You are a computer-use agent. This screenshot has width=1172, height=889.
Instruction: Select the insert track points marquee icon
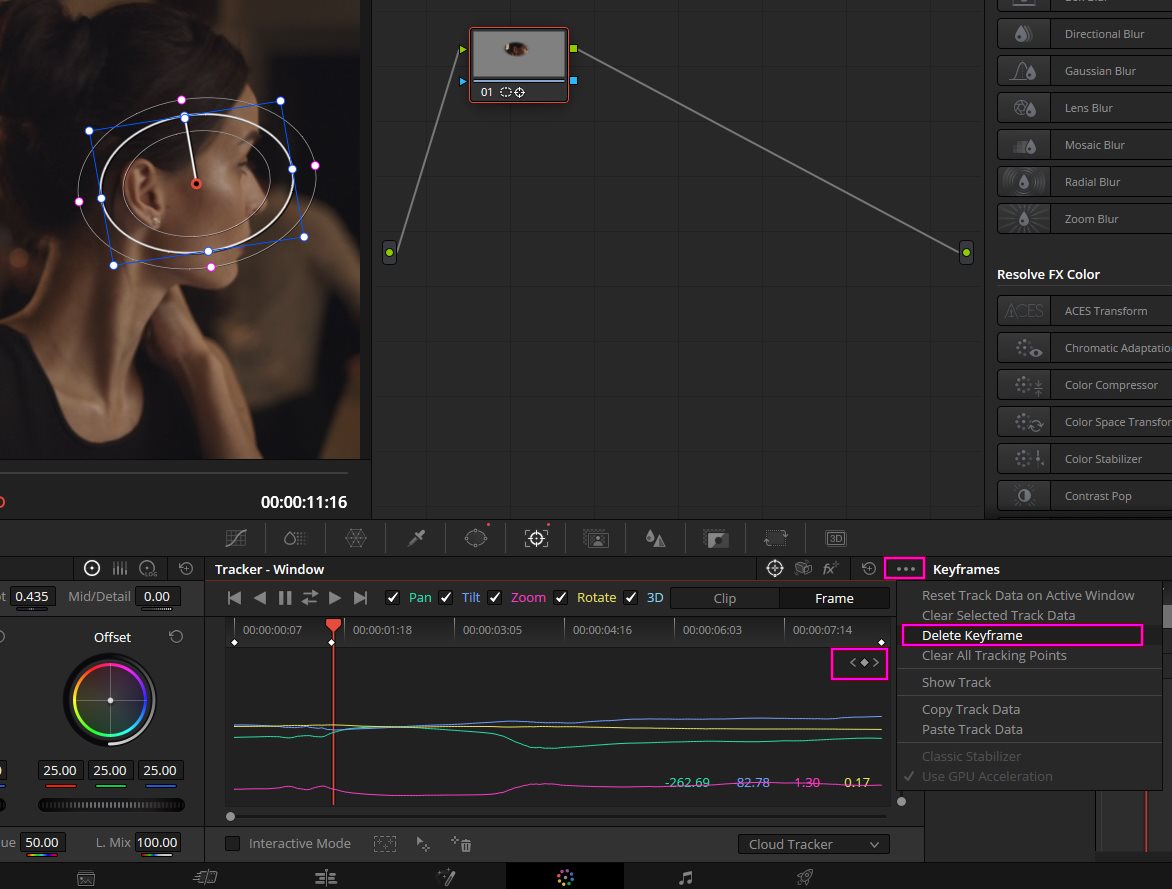385,844
